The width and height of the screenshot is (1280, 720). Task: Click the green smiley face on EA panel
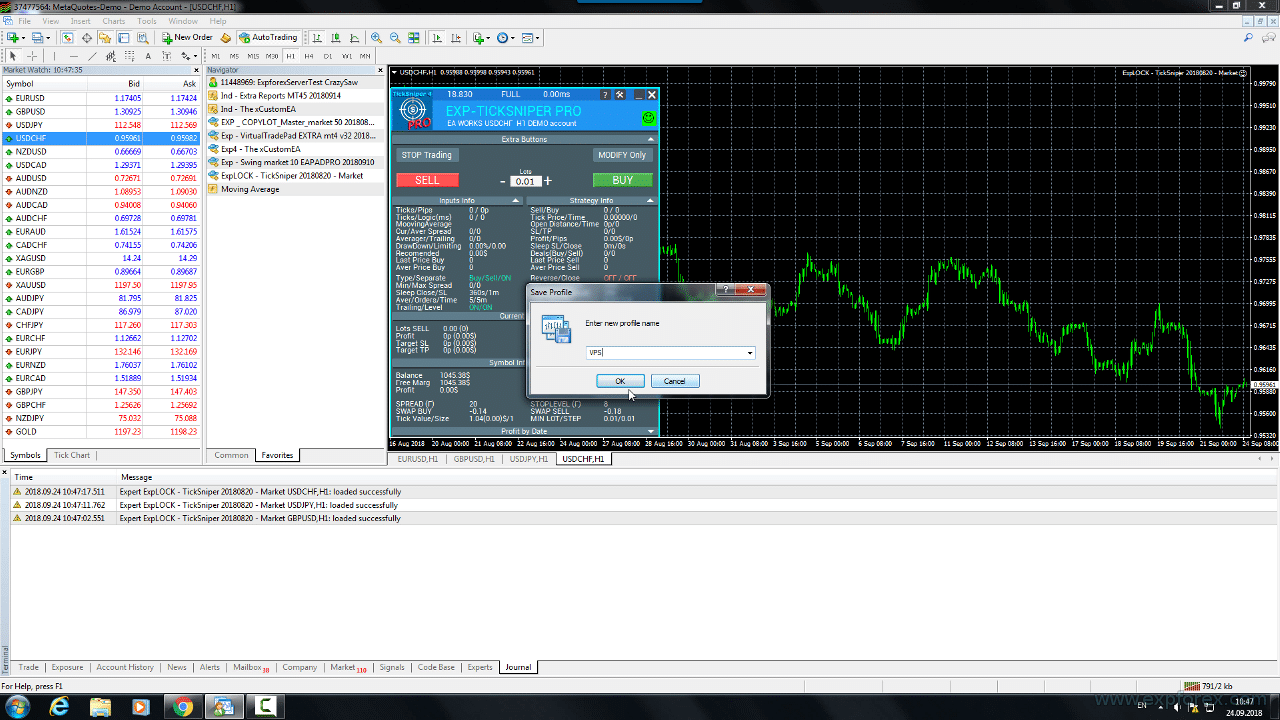pyautogui.click(x=648, y=118)
